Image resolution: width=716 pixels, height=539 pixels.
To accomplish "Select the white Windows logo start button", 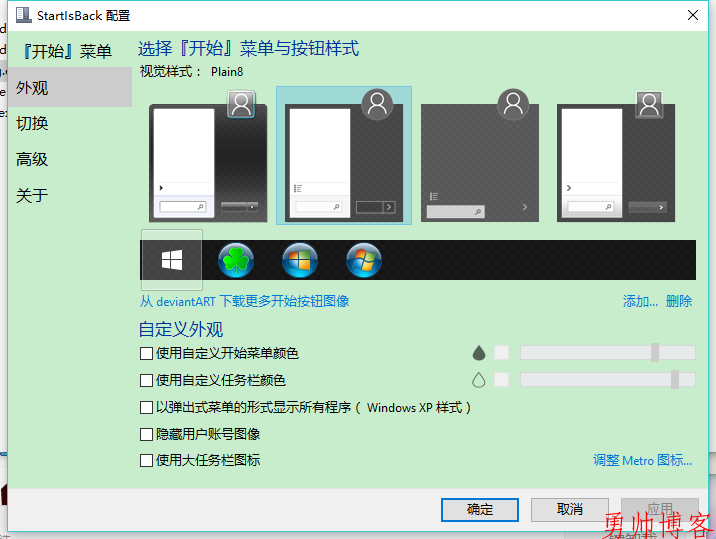I will tap(172, 260).
